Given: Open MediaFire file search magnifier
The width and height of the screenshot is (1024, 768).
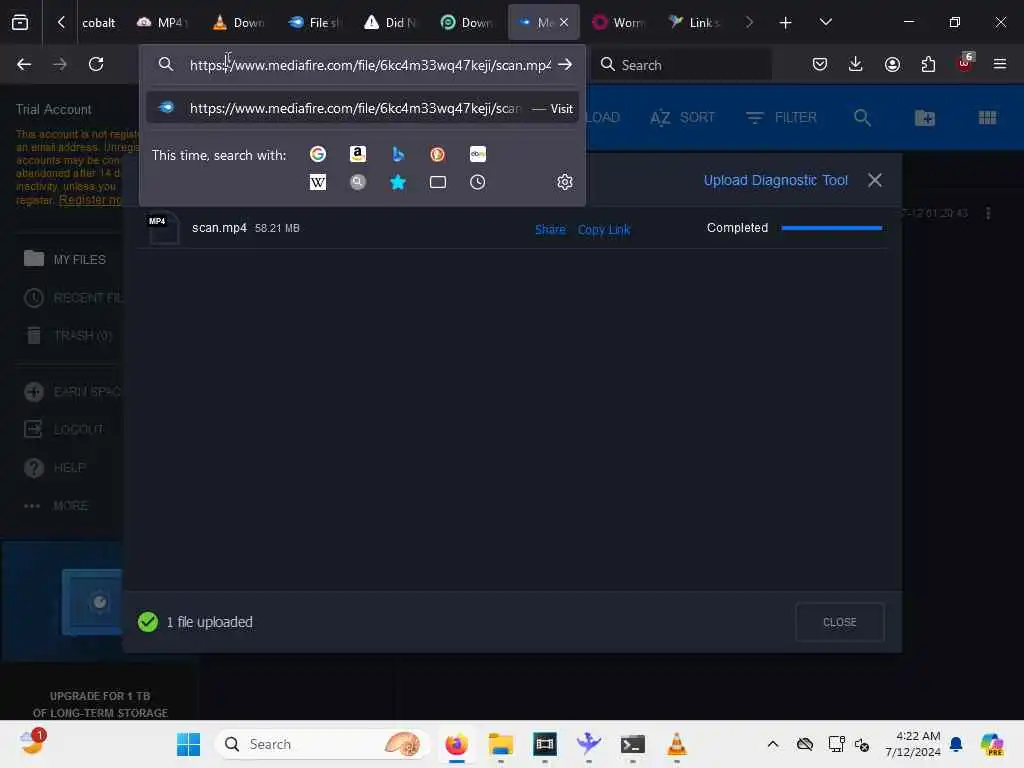Looking at the screenshot, I should coord(863,118).
